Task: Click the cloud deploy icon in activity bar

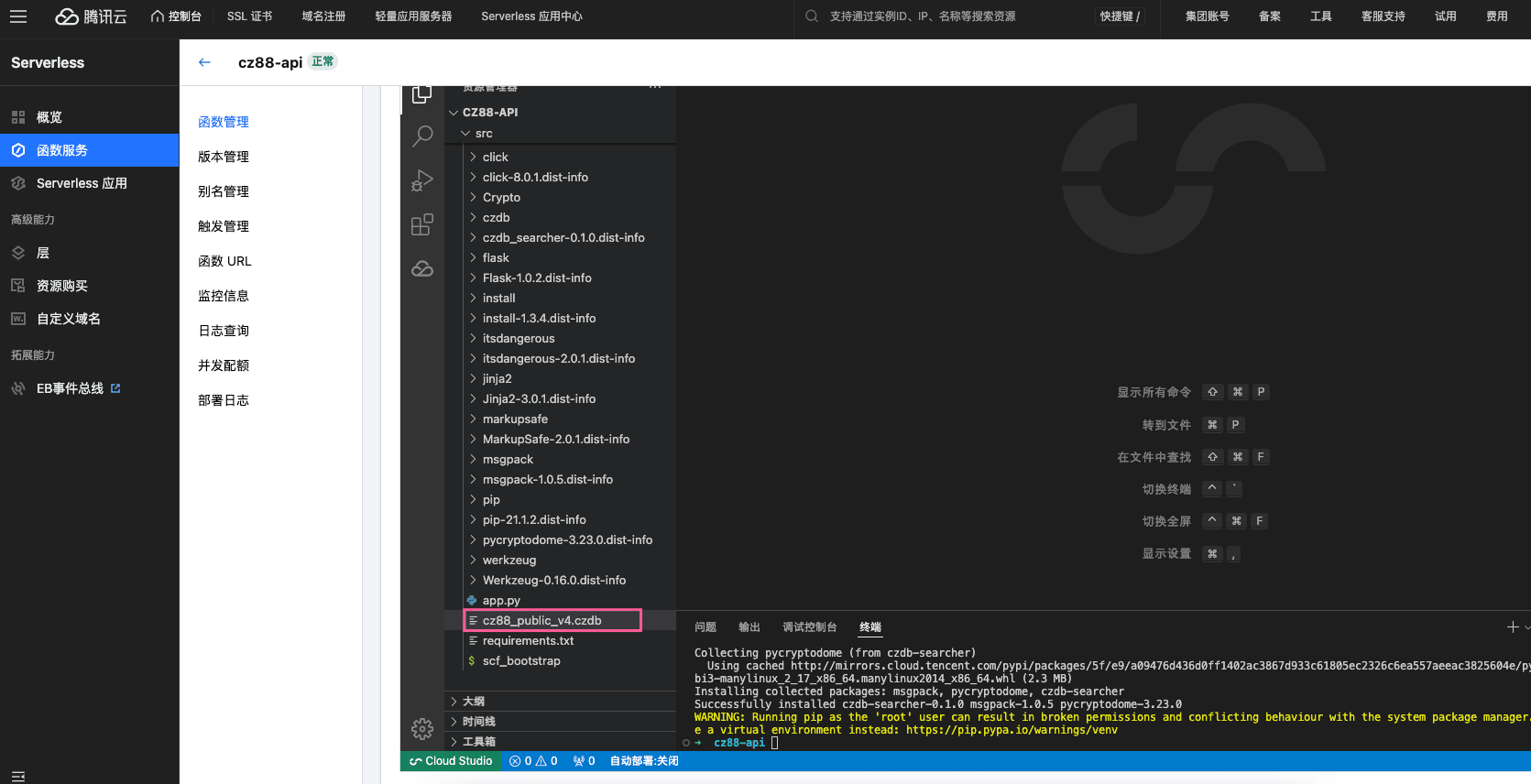Action: pos(422,268)
